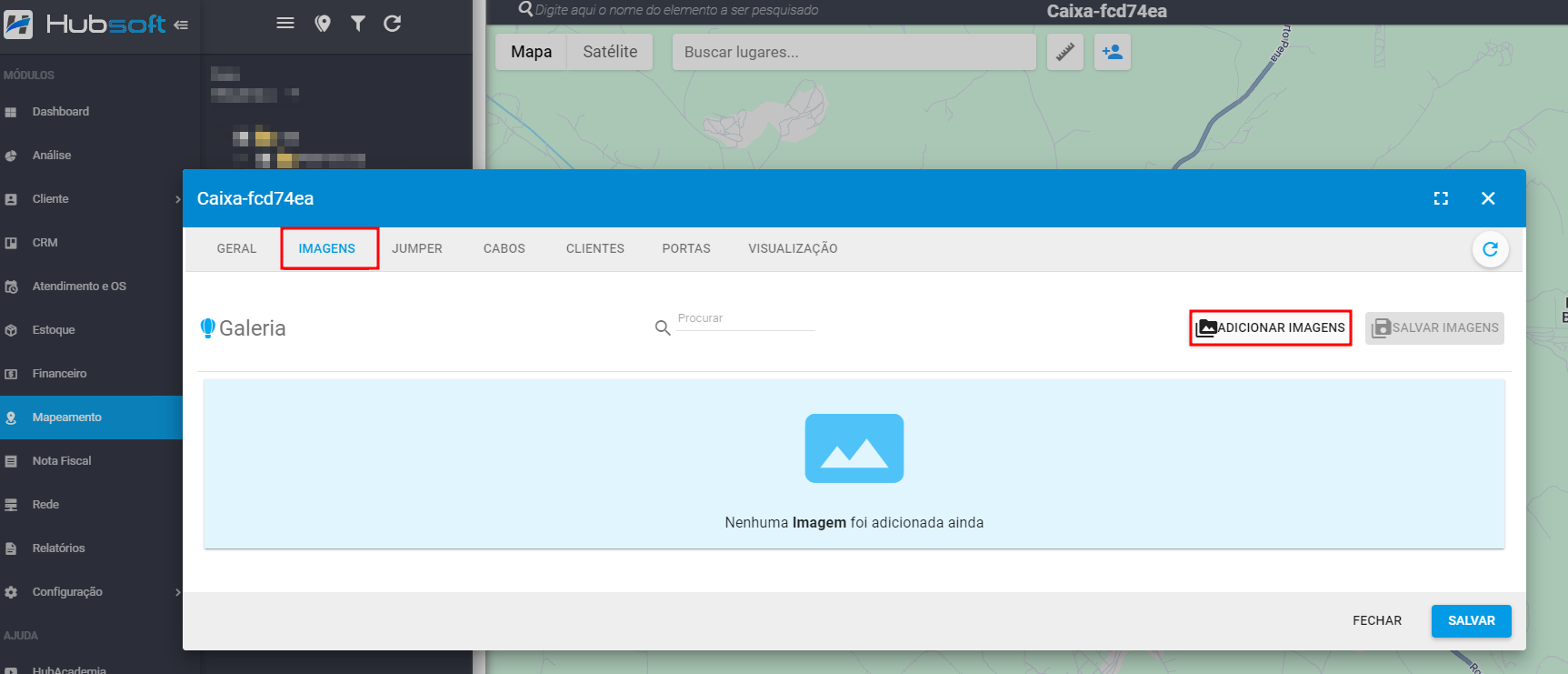Switch to the PORTAS tab
The height and width of the screenshot is (674, 1568).
[x=686, y=248]
